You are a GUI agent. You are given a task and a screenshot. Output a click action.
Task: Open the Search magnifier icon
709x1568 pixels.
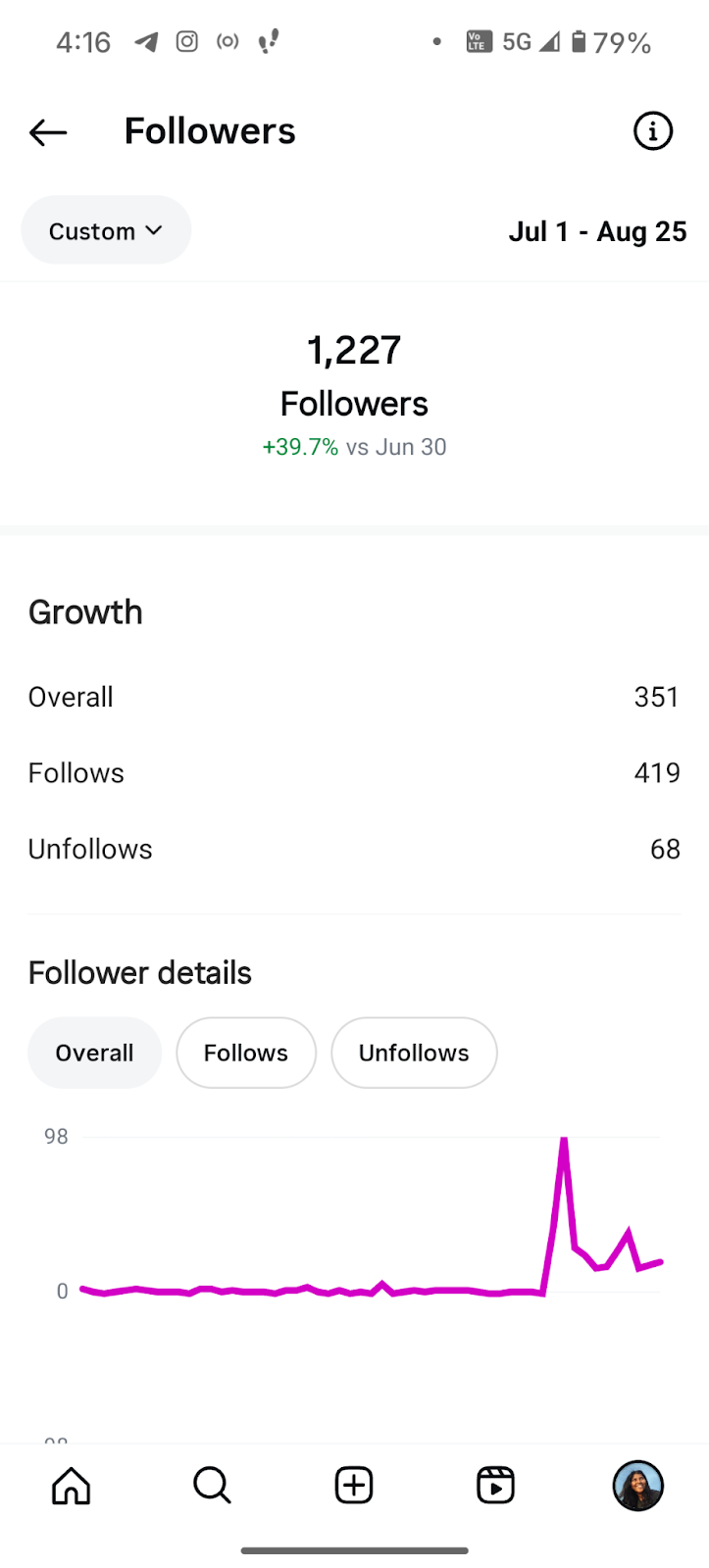click(x=212, y=1485)
